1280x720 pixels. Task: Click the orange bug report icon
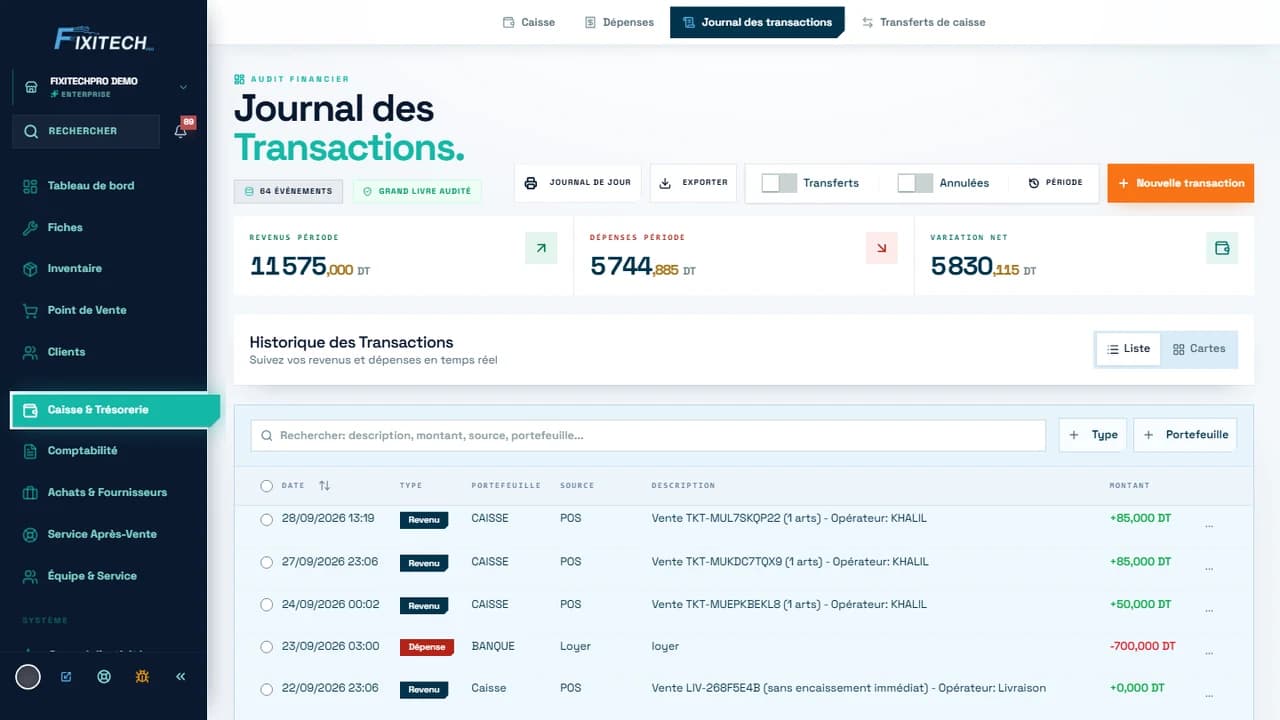(x=142, y=677)
